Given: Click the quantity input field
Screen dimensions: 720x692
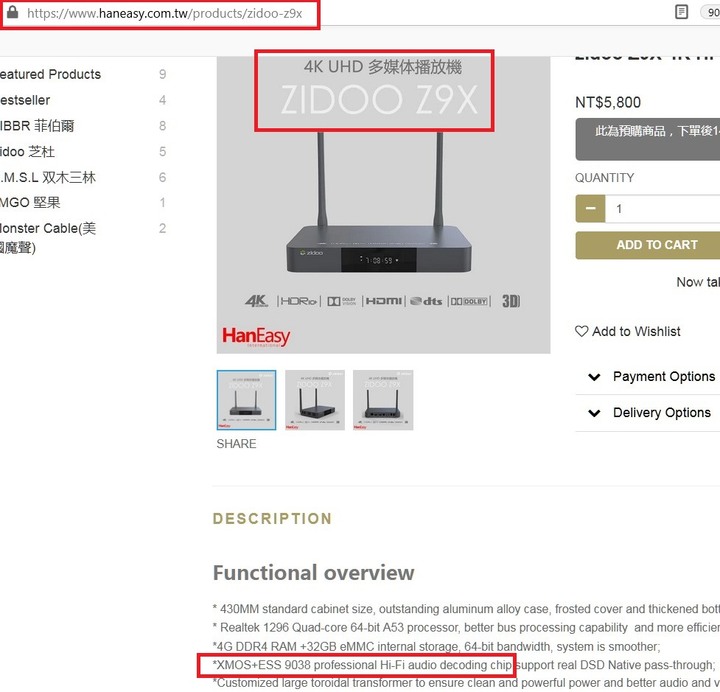Looking at the screenshot, I should (663, 208).
